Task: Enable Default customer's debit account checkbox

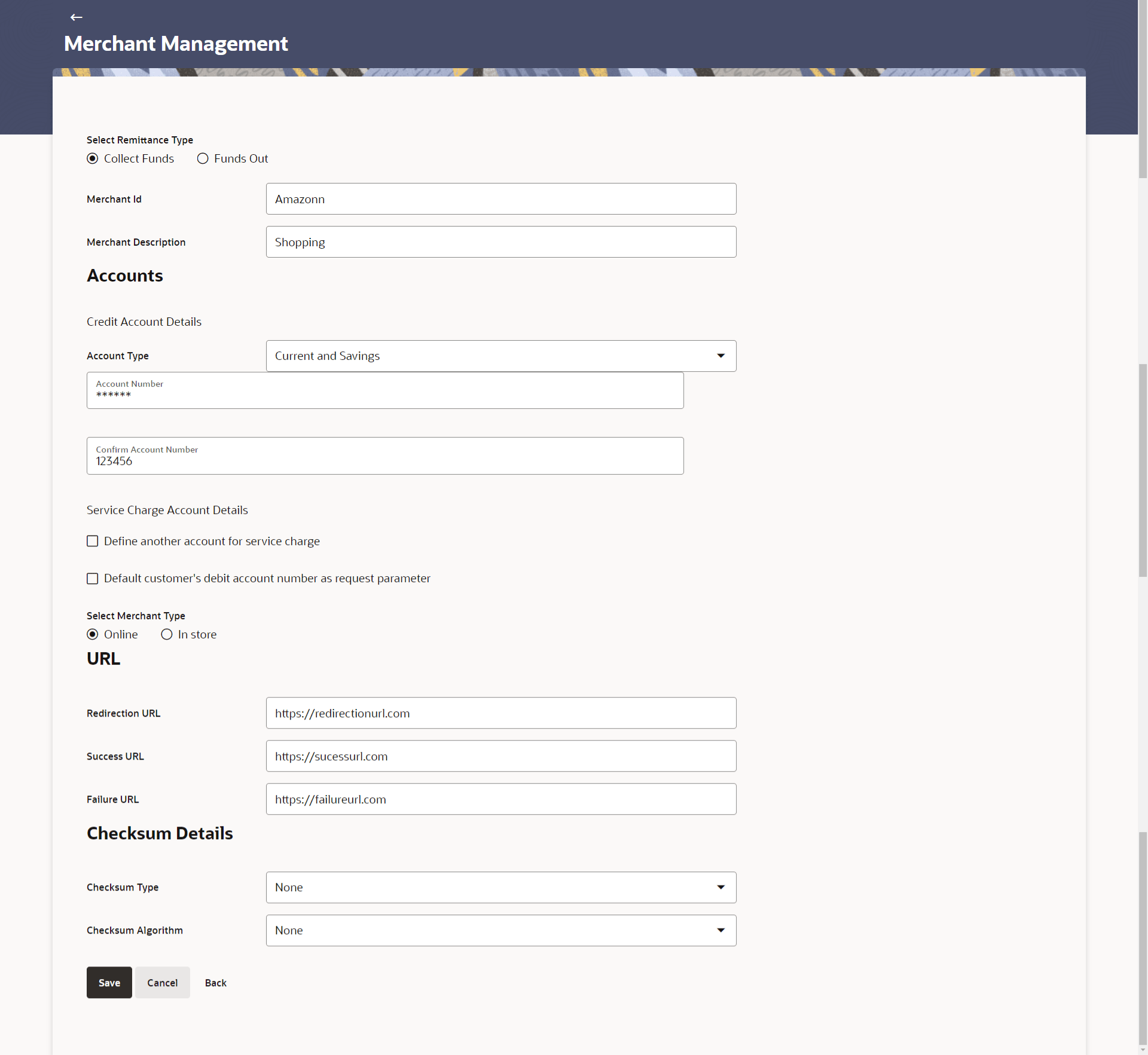Action: click(x=93, y=579)
